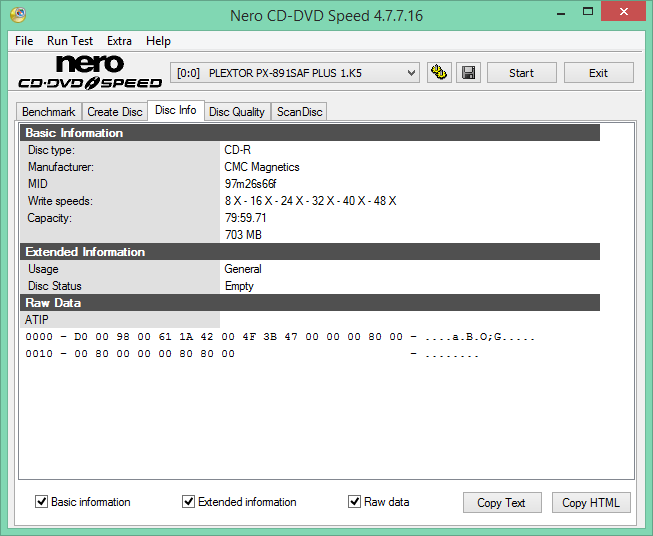Click the Start button
The height and width of the screenshot is (536, 653).
521,73
